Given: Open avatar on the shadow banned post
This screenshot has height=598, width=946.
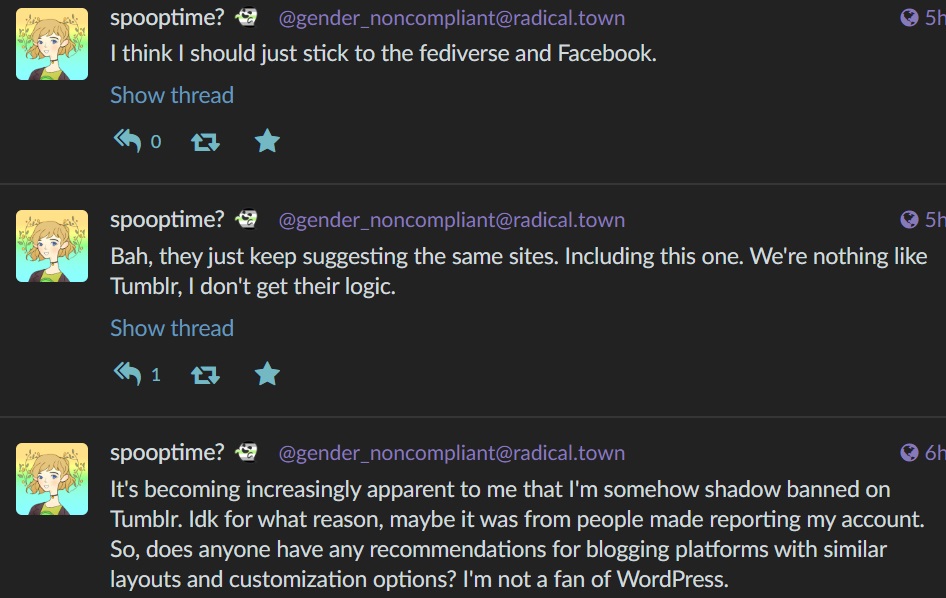Looking at the screenshot, I should [52, 479].
